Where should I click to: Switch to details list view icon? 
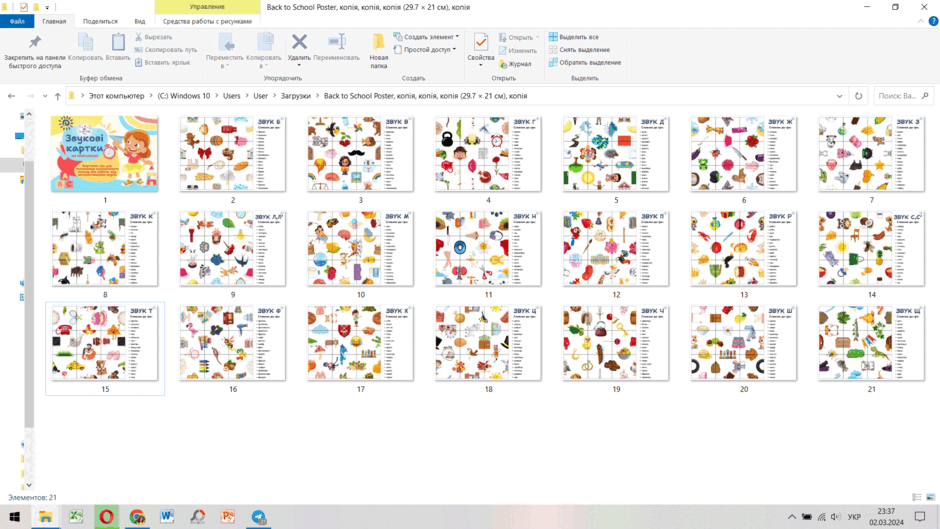[917, 497]
